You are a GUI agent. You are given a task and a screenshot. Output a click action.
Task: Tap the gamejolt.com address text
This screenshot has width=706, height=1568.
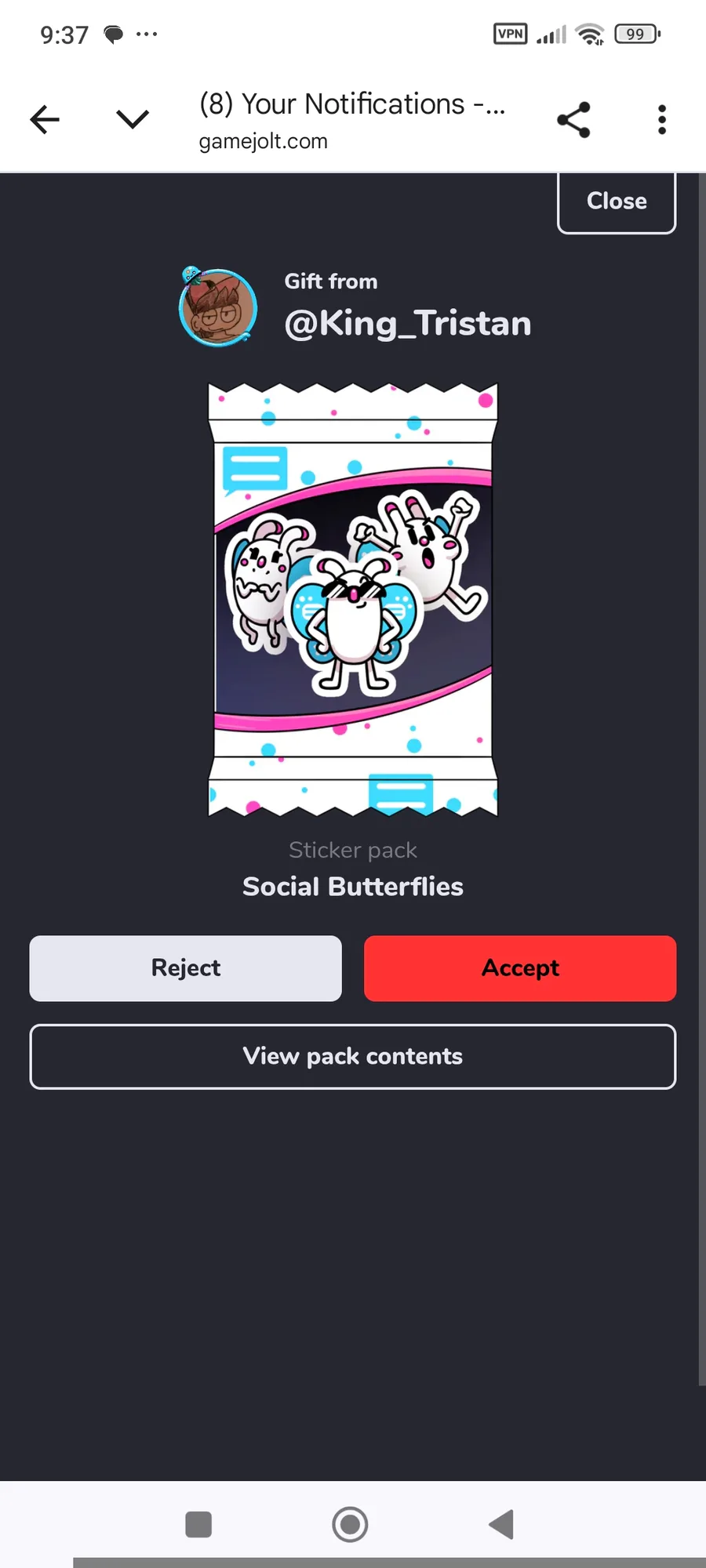(x=264, y=142)
